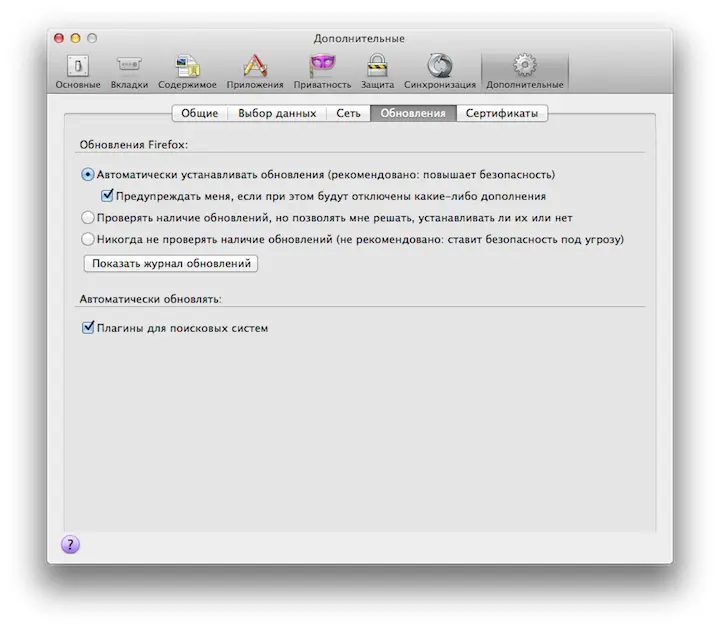Select Никогда не проверять обновления radio option
720x629 pixels.
point(88,239)
